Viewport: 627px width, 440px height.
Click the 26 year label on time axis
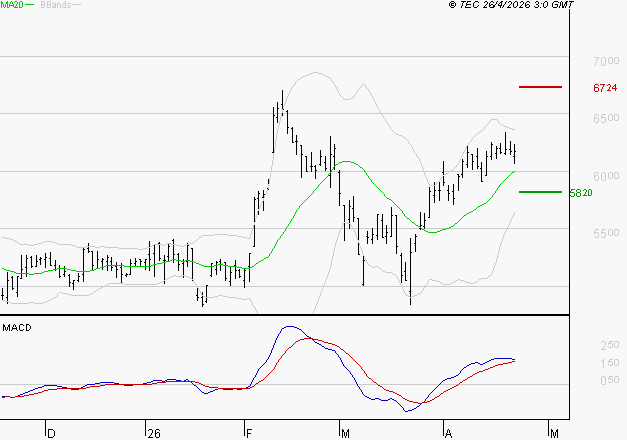pos(154,434)
